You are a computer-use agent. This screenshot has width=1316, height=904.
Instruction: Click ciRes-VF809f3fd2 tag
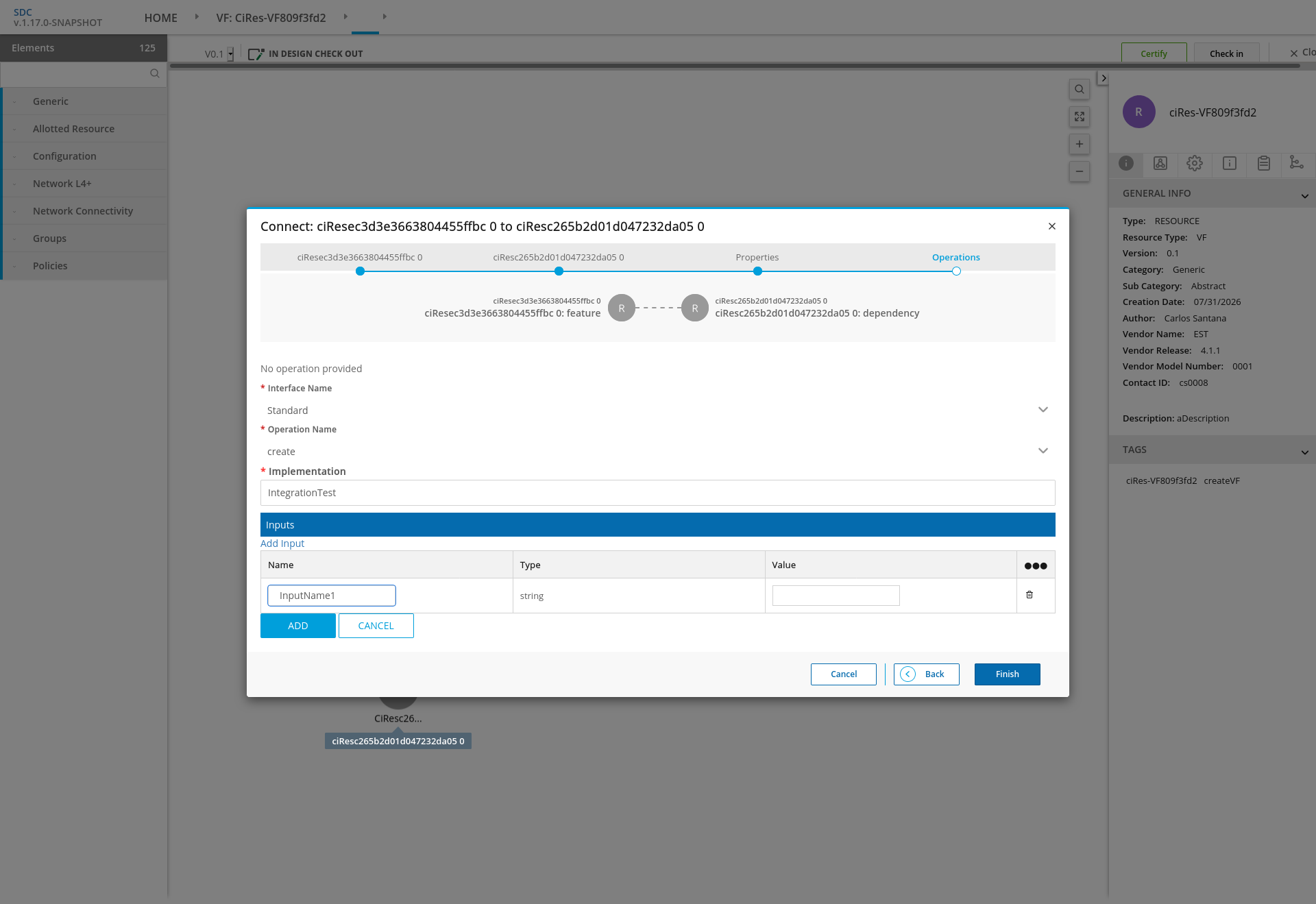click(1161, 481)
